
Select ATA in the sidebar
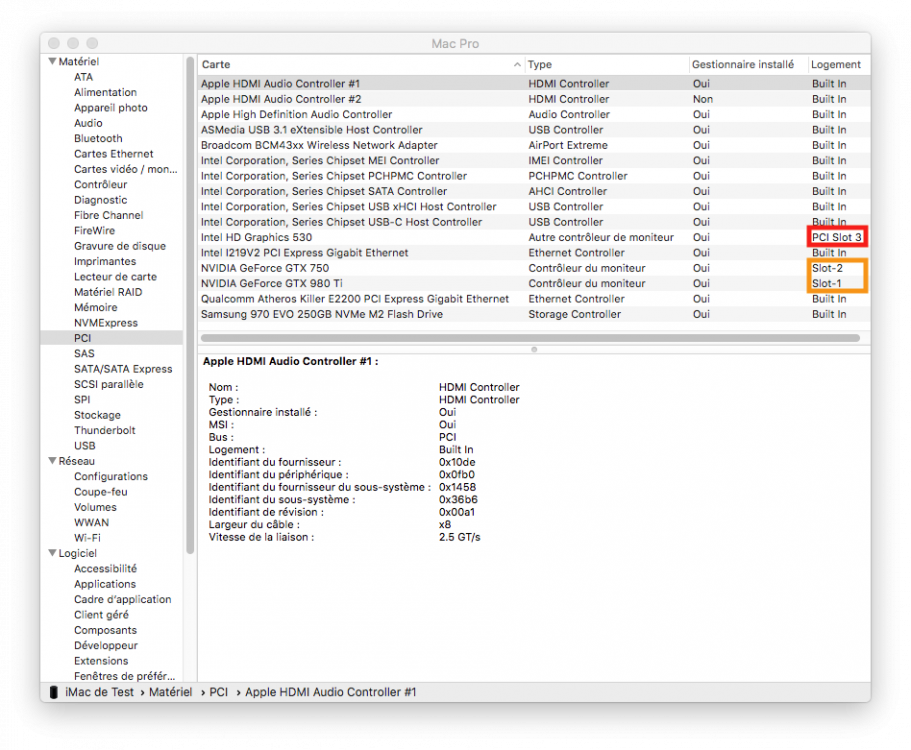point(83,77)
